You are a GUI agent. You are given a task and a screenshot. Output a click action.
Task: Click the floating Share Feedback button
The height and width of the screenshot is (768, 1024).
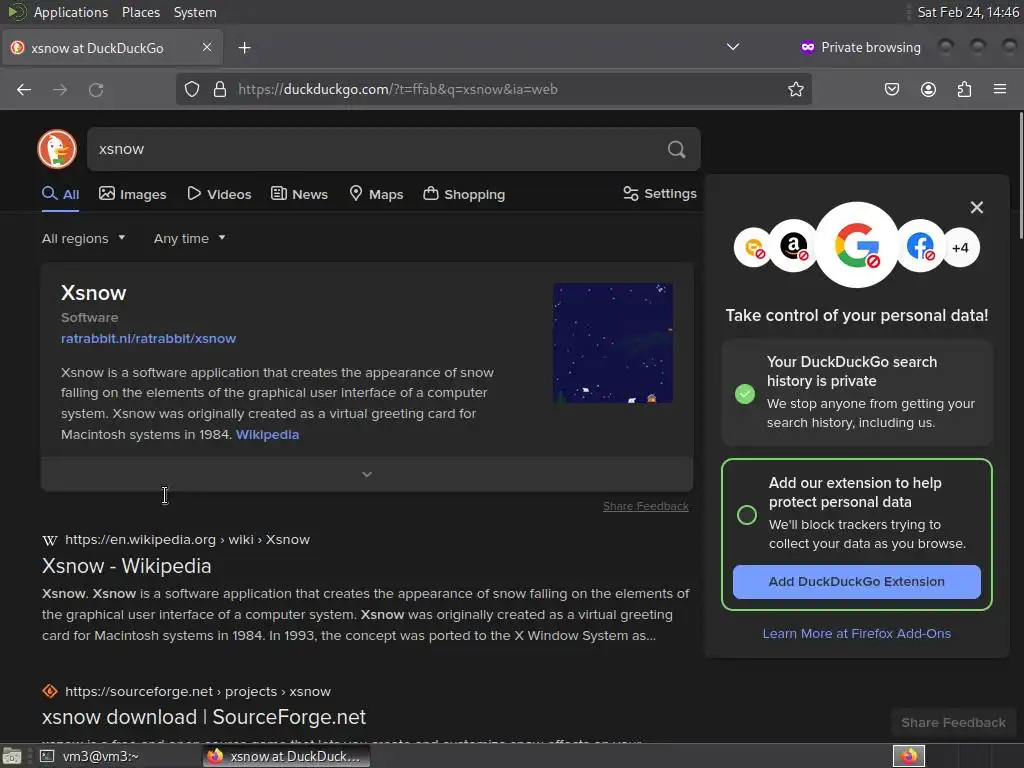953,722
